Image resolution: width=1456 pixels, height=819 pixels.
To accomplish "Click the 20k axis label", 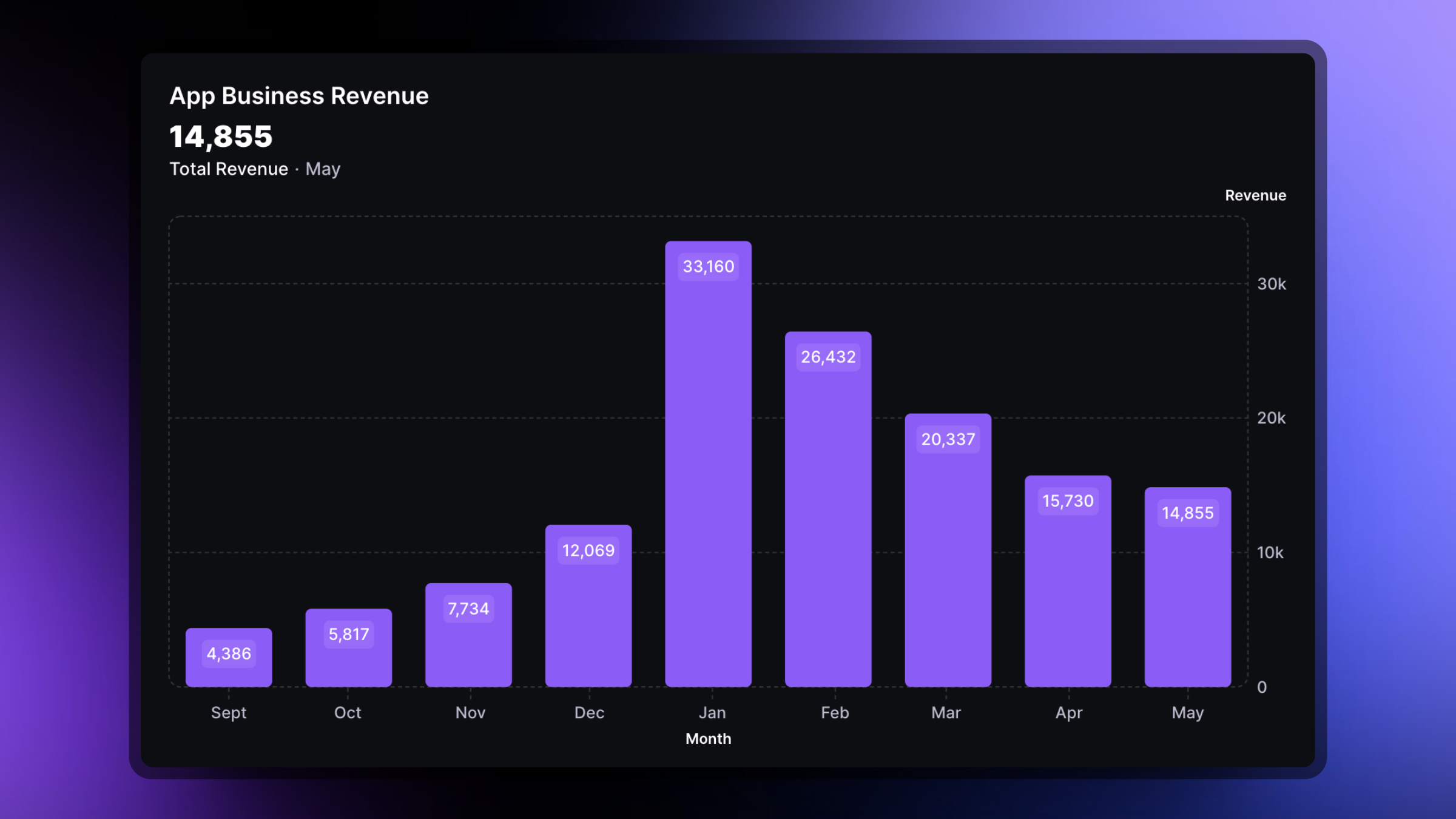I will pos(1272,418).
